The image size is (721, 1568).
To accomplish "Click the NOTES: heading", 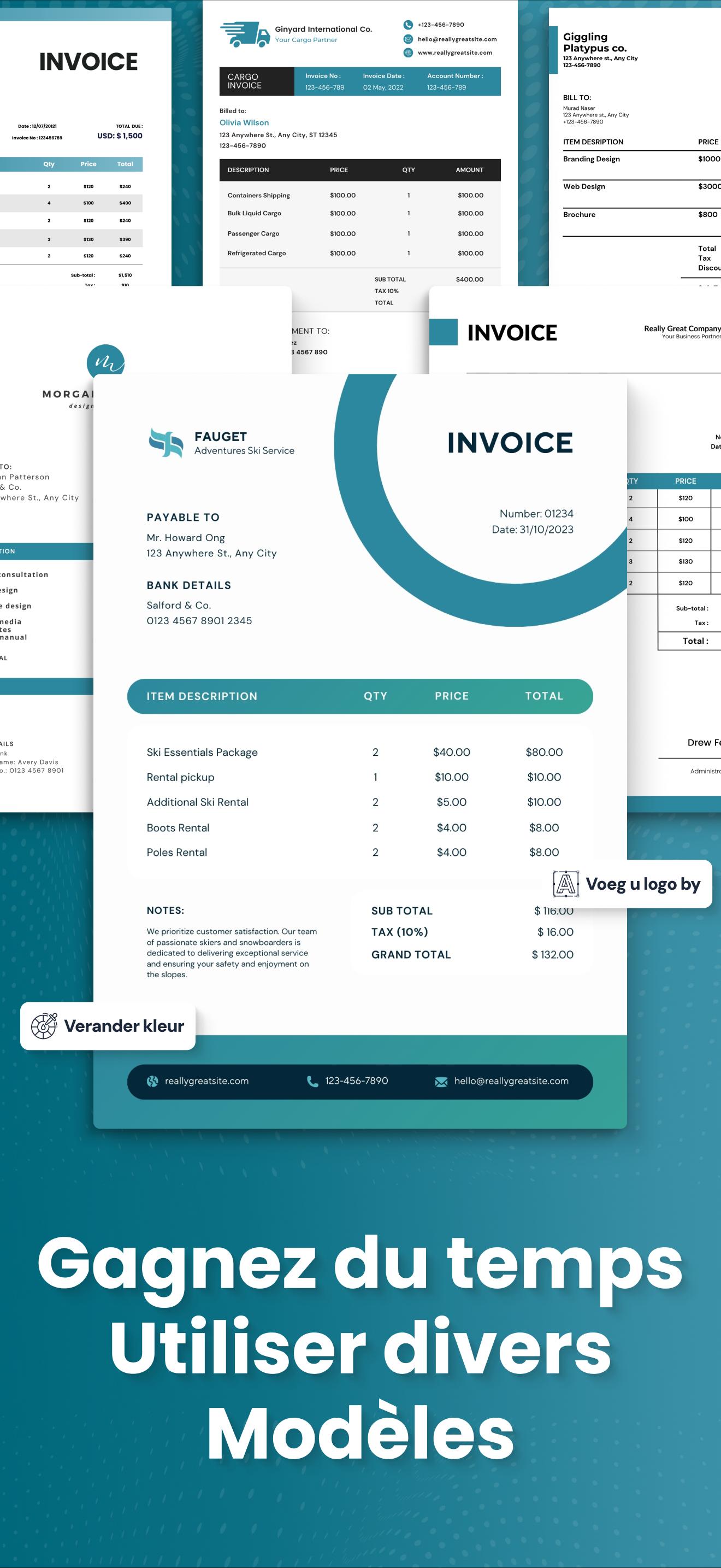I will coord(166,911).
